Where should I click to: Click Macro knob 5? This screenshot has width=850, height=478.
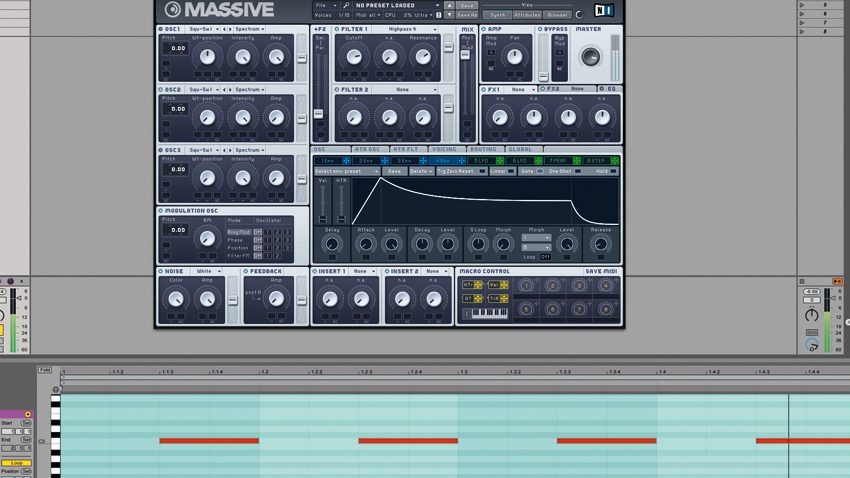coord(525,309)
